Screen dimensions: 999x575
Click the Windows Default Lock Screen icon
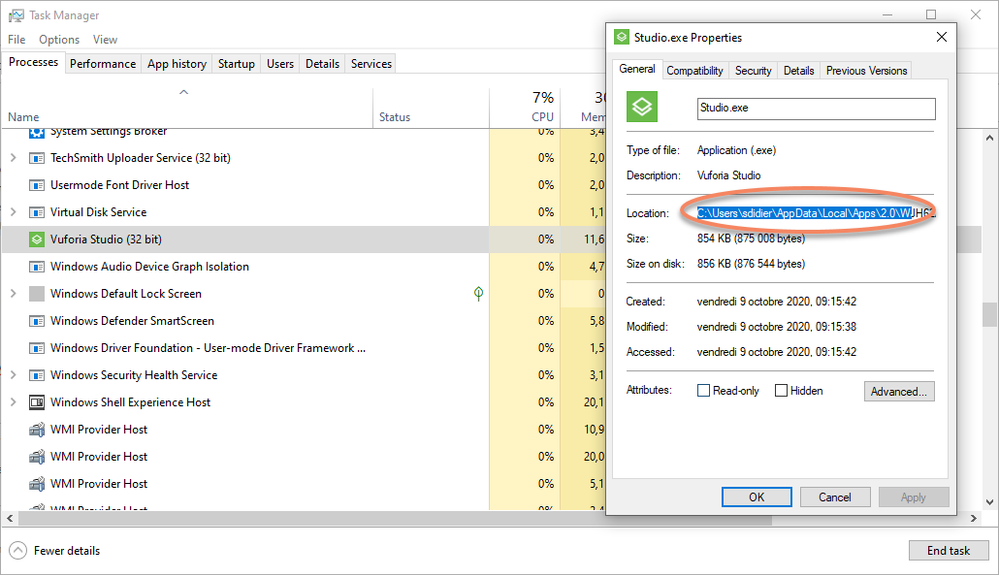point(37,294)
